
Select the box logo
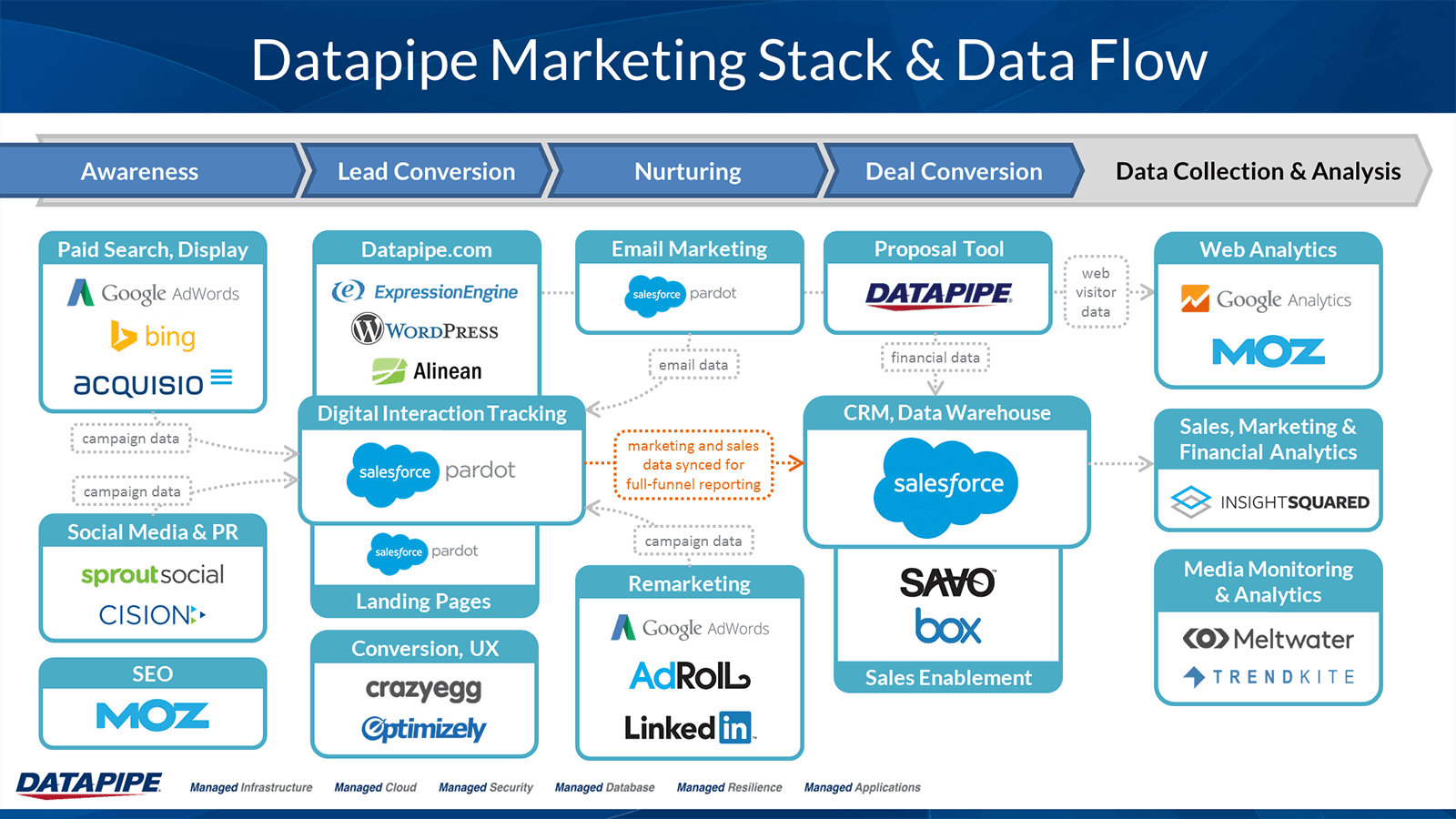(x=948, y=626)
